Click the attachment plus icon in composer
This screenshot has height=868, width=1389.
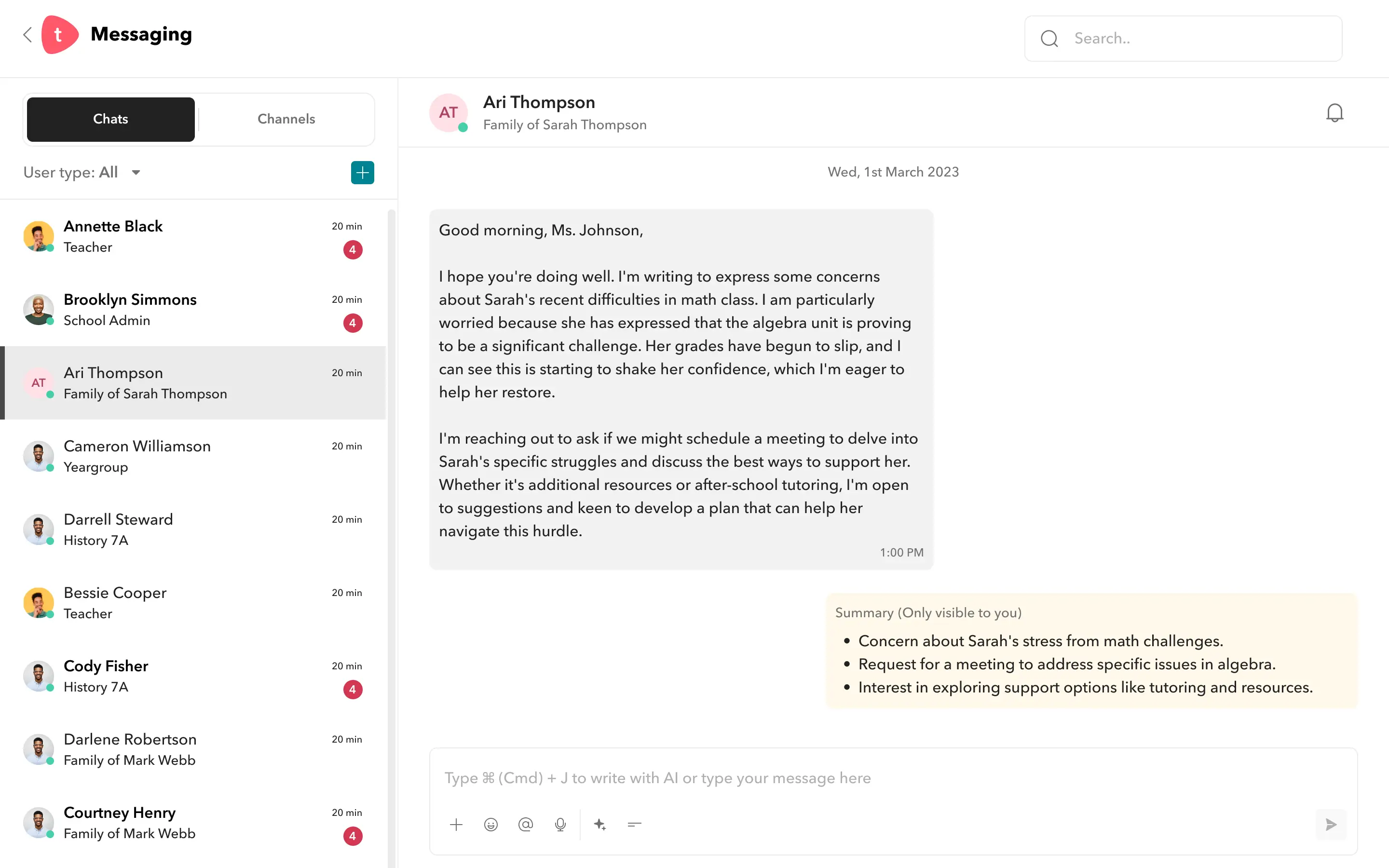[x=456, y=825]
